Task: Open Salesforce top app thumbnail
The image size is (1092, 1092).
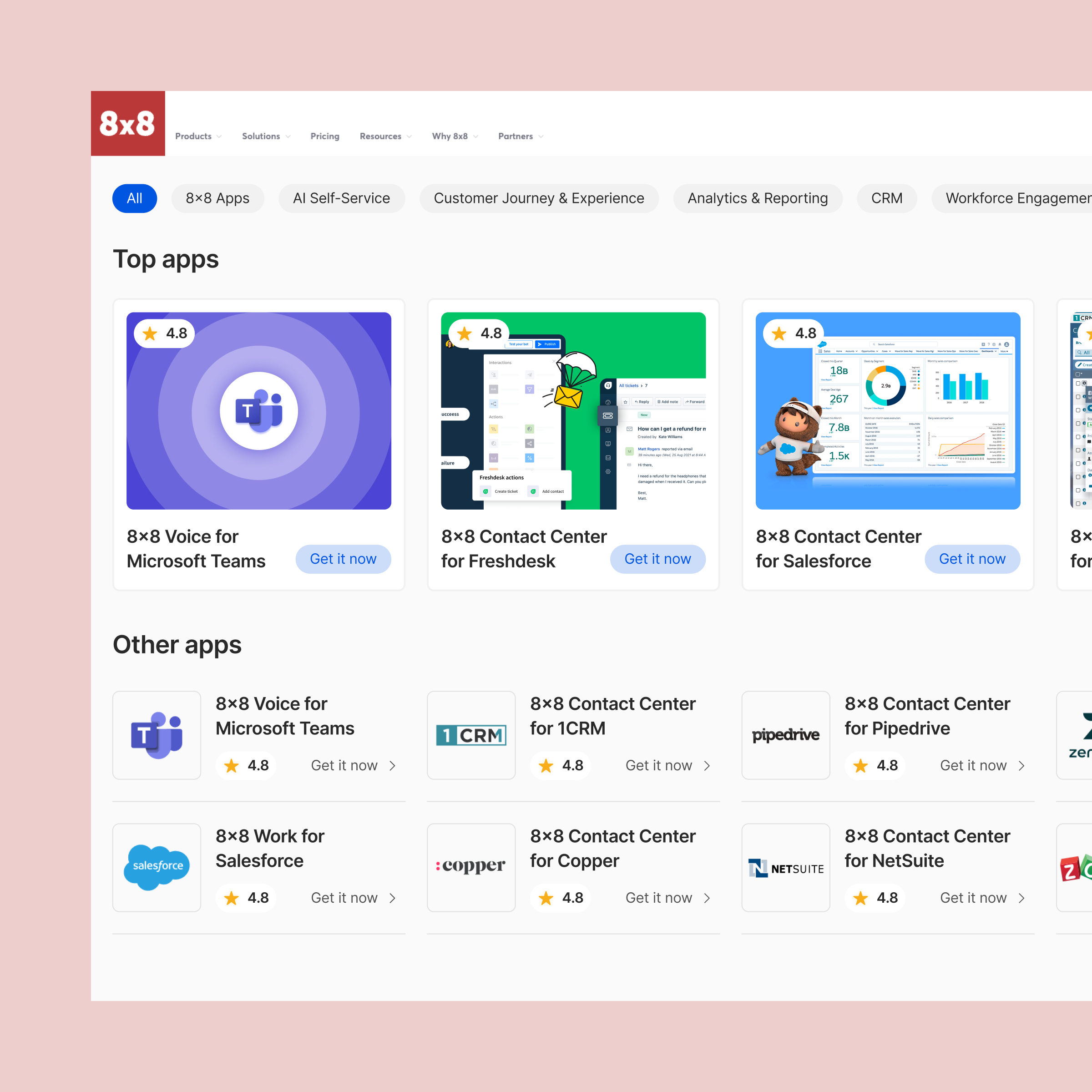Action: click(x=888, y=411)
